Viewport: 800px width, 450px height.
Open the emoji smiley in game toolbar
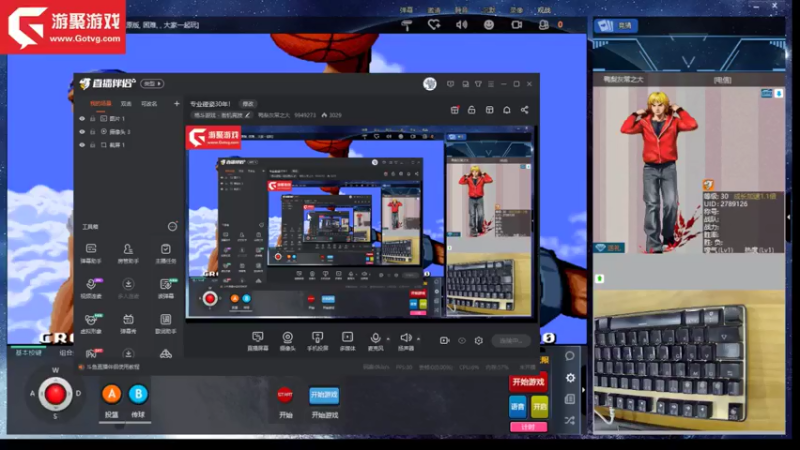[489, 24]
